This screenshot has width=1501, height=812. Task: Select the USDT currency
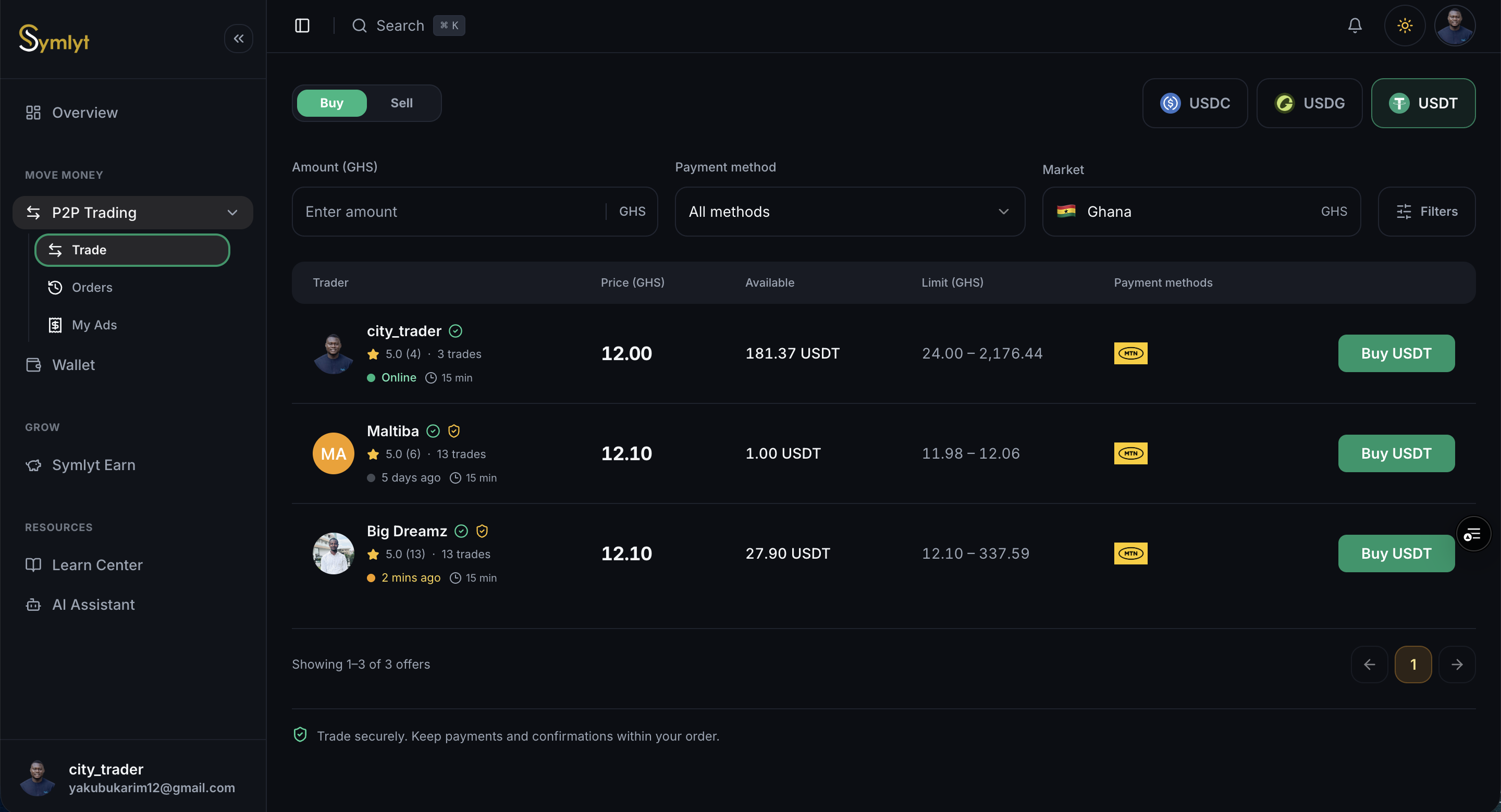point(1423,103)
